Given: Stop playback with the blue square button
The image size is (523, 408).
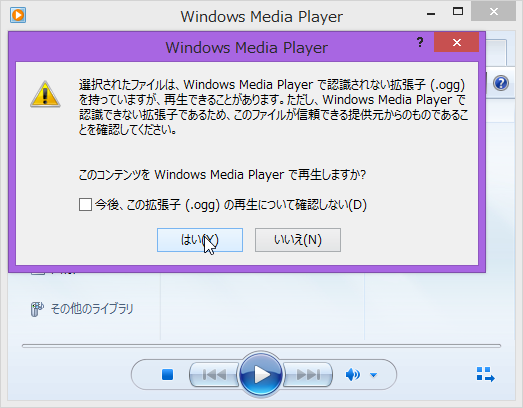Looking at the screenshot, I should 167,374.
